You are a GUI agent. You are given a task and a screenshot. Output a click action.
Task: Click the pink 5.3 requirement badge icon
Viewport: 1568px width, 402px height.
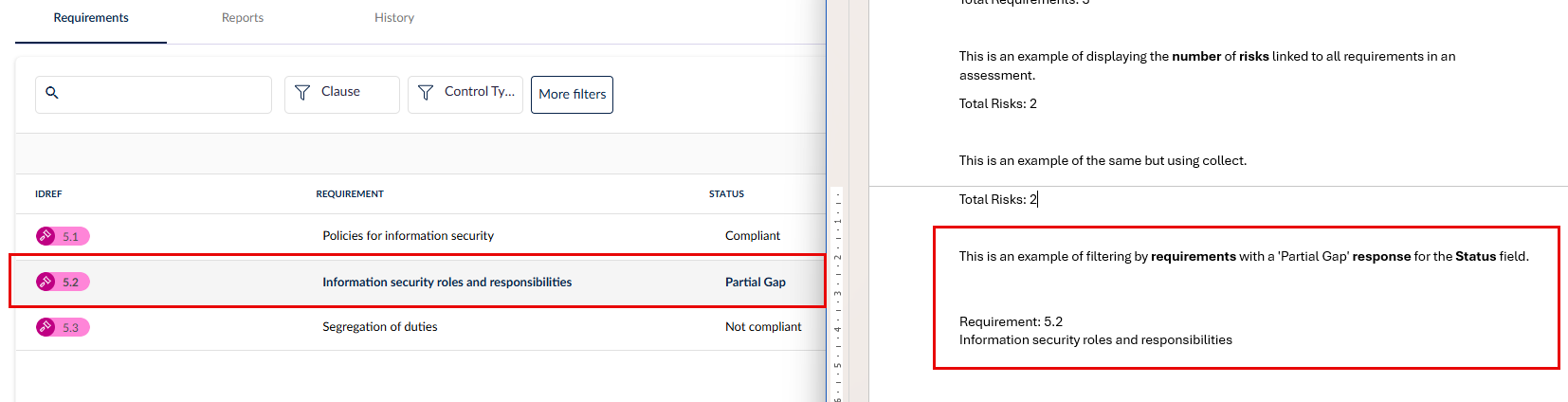46,327
